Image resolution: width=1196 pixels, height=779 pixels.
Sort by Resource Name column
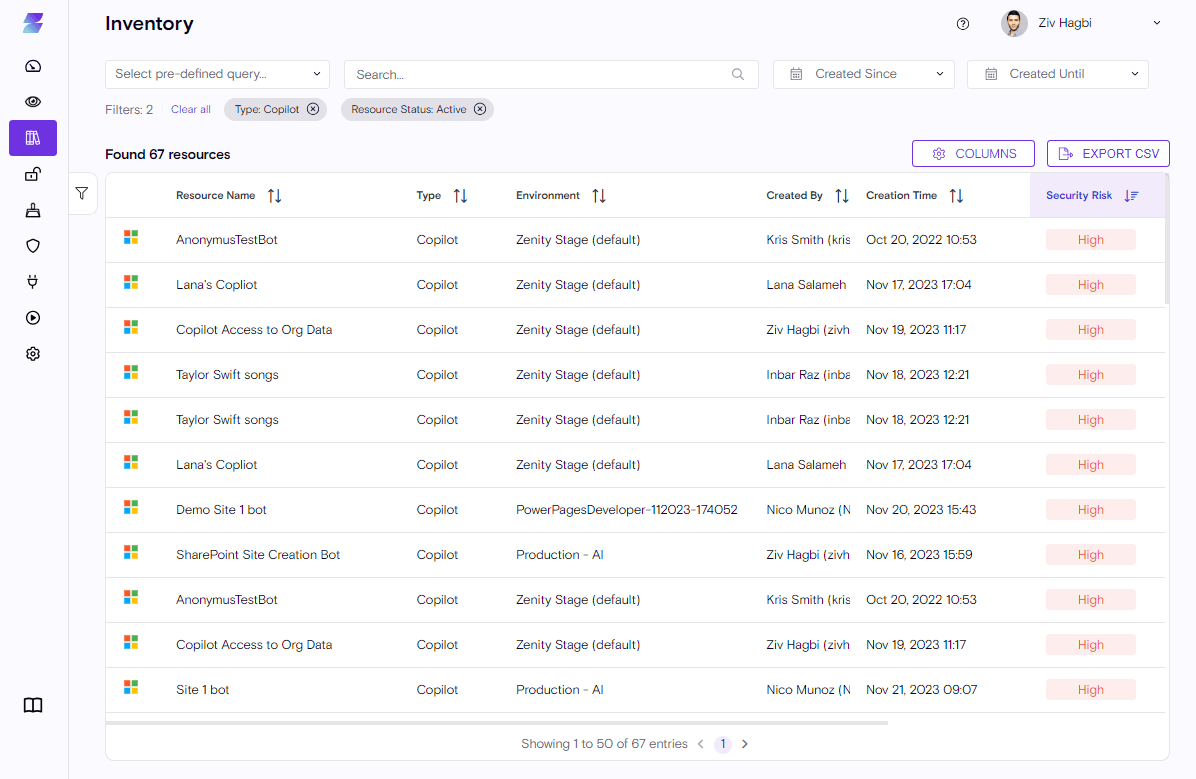(275, 196)
